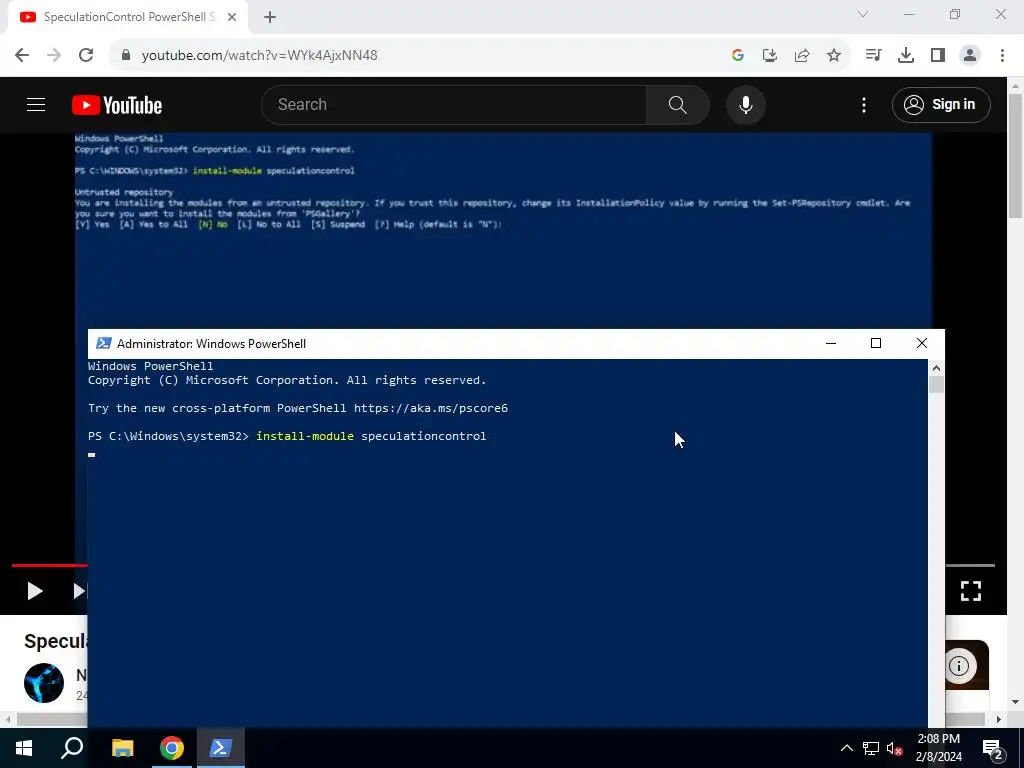Viewport: 1024px width, 768px height.
Task: Toggle the Chrome side panel
Action: [938, 56]
